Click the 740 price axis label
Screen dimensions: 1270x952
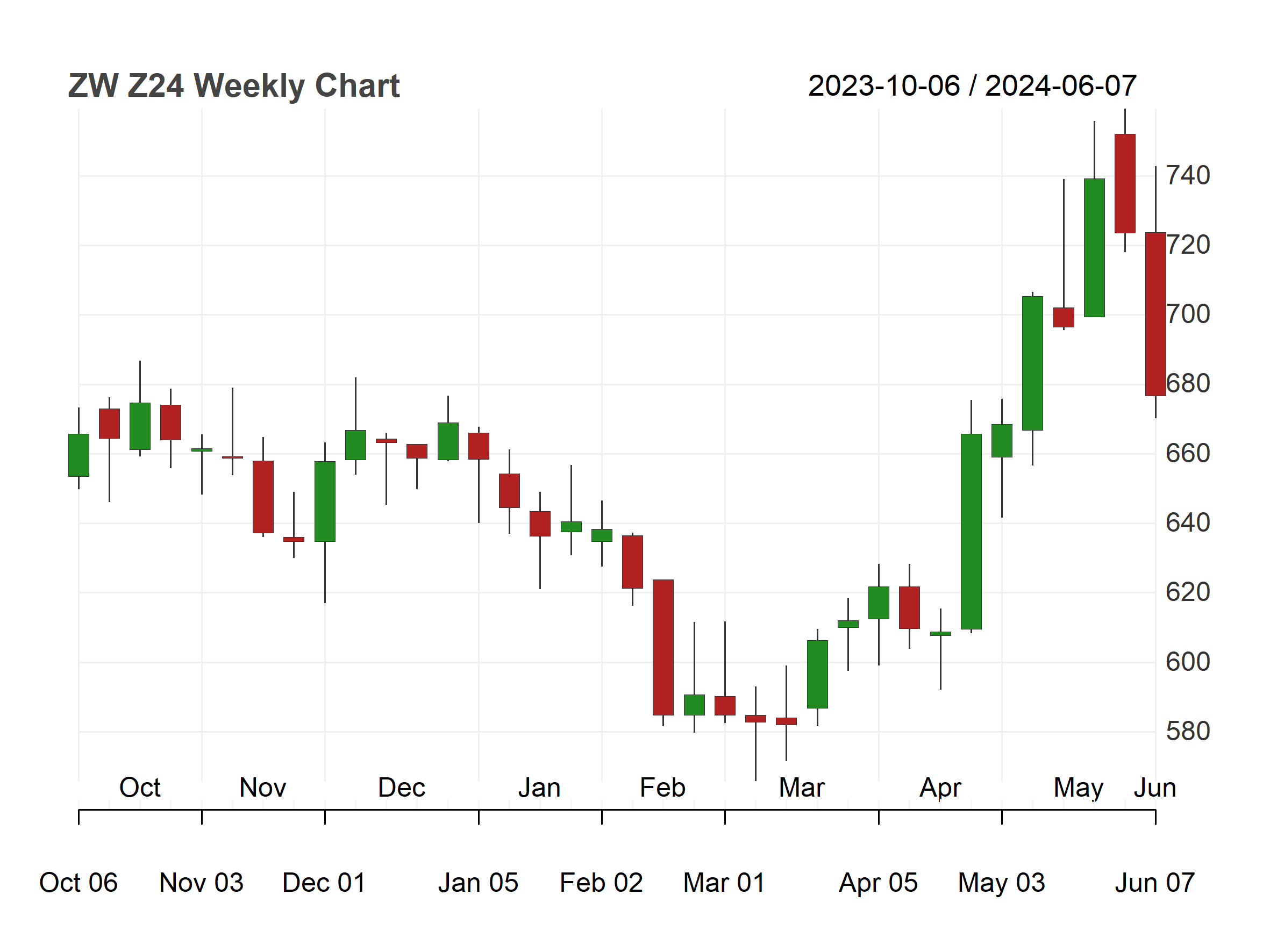click(x=1188, y=175)
